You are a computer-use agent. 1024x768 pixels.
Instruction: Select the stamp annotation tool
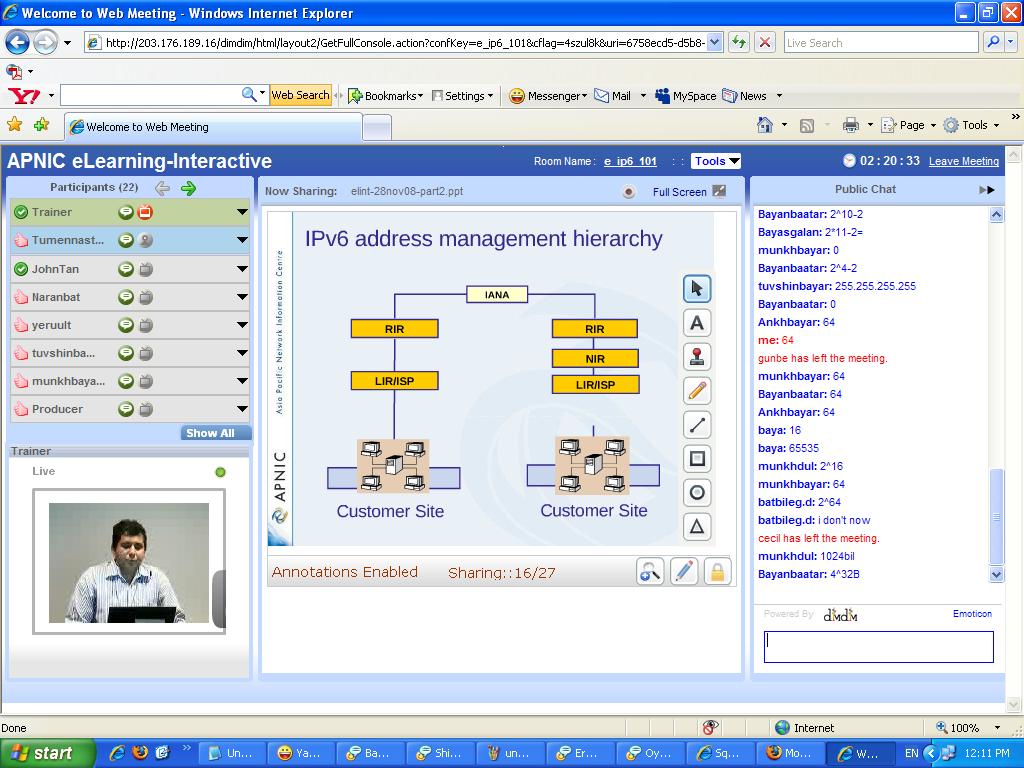coord(697,357)
